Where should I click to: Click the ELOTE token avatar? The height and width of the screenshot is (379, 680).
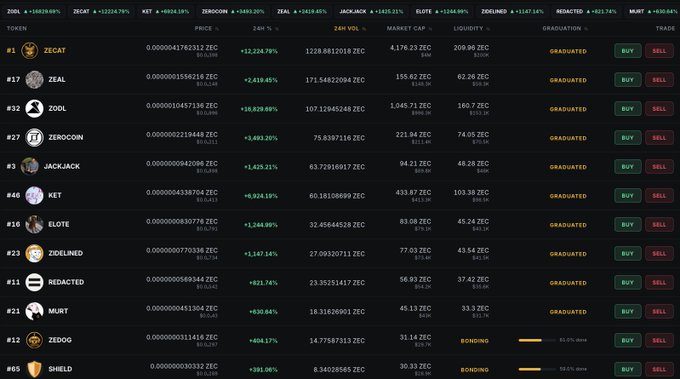click(34, 224)
